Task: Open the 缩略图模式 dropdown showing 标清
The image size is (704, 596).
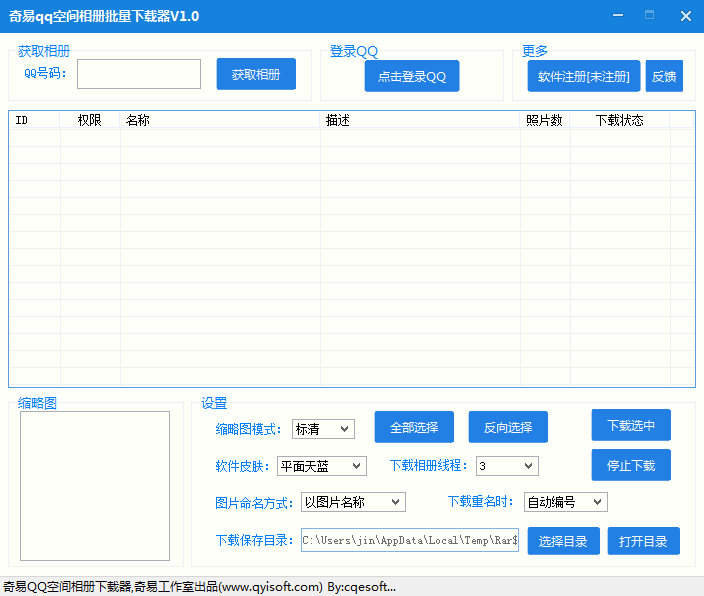Action: point(323,429)
